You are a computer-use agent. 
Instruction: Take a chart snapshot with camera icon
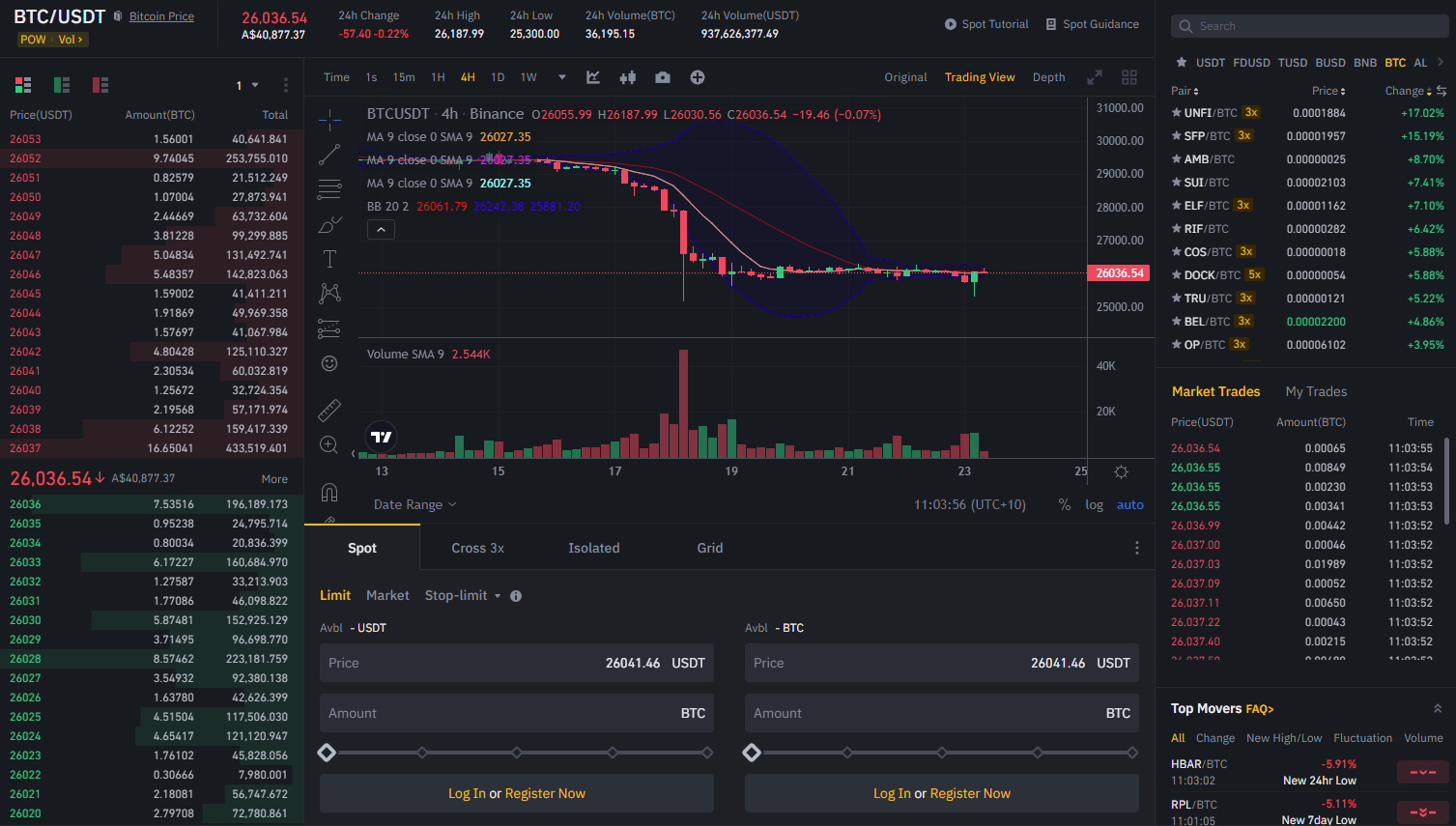click(663, 77)
